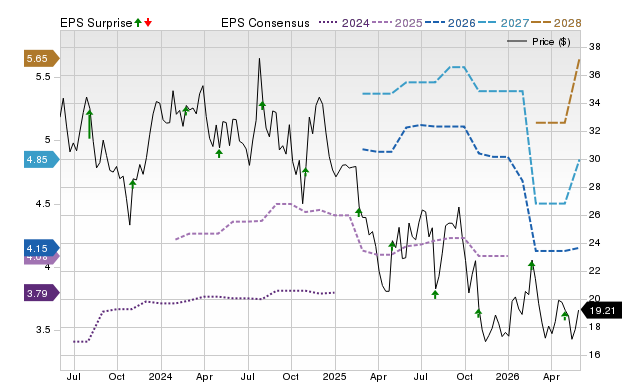Click the 28 label on the price axis

[x=595, y=187]
